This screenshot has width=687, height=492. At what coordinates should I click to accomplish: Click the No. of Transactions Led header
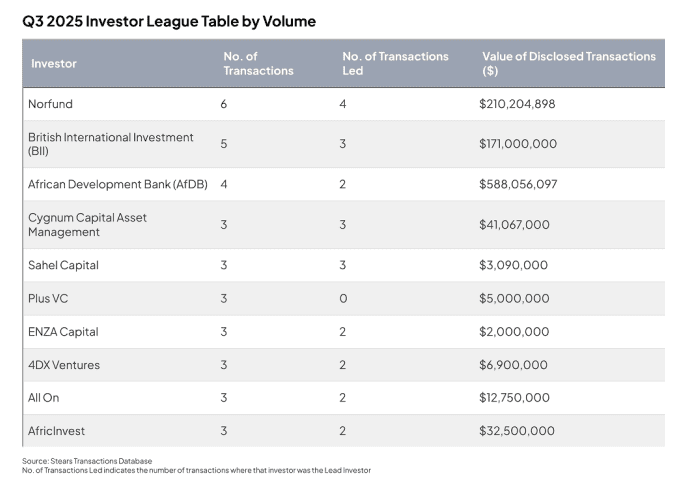pos(395,64)
